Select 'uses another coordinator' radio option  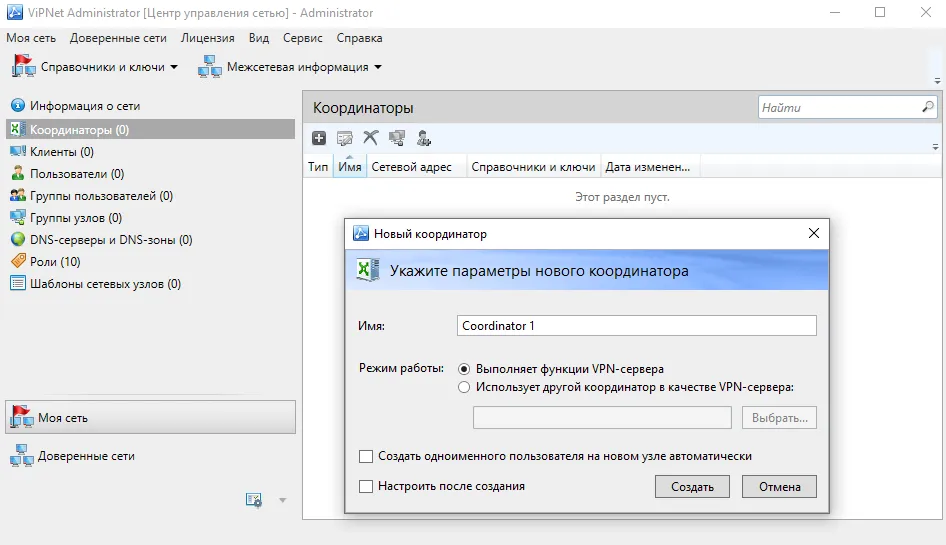pyautogui.click(x=463, y=387)
